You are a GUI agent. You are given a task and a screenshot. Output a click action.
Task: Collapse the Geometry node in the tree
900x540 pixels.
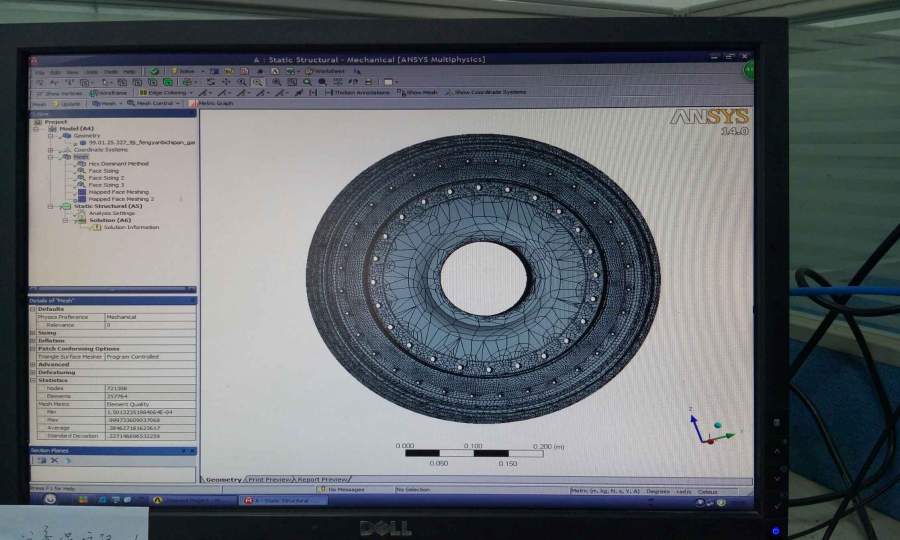tap(51, 136)
